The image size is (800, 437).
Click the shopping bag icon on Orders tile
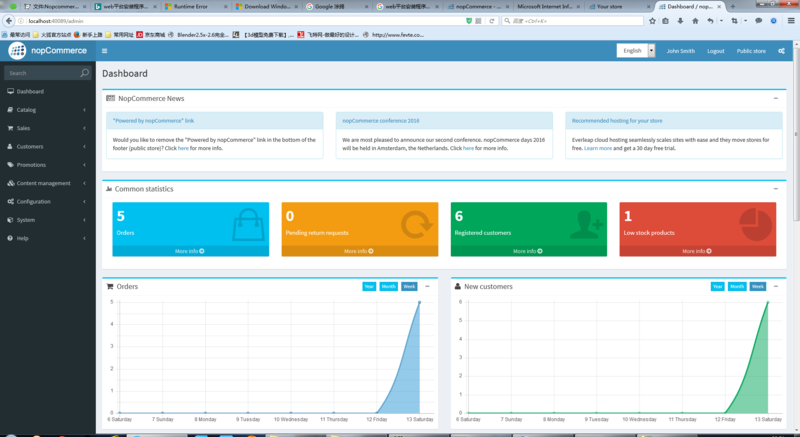[246, 224]
